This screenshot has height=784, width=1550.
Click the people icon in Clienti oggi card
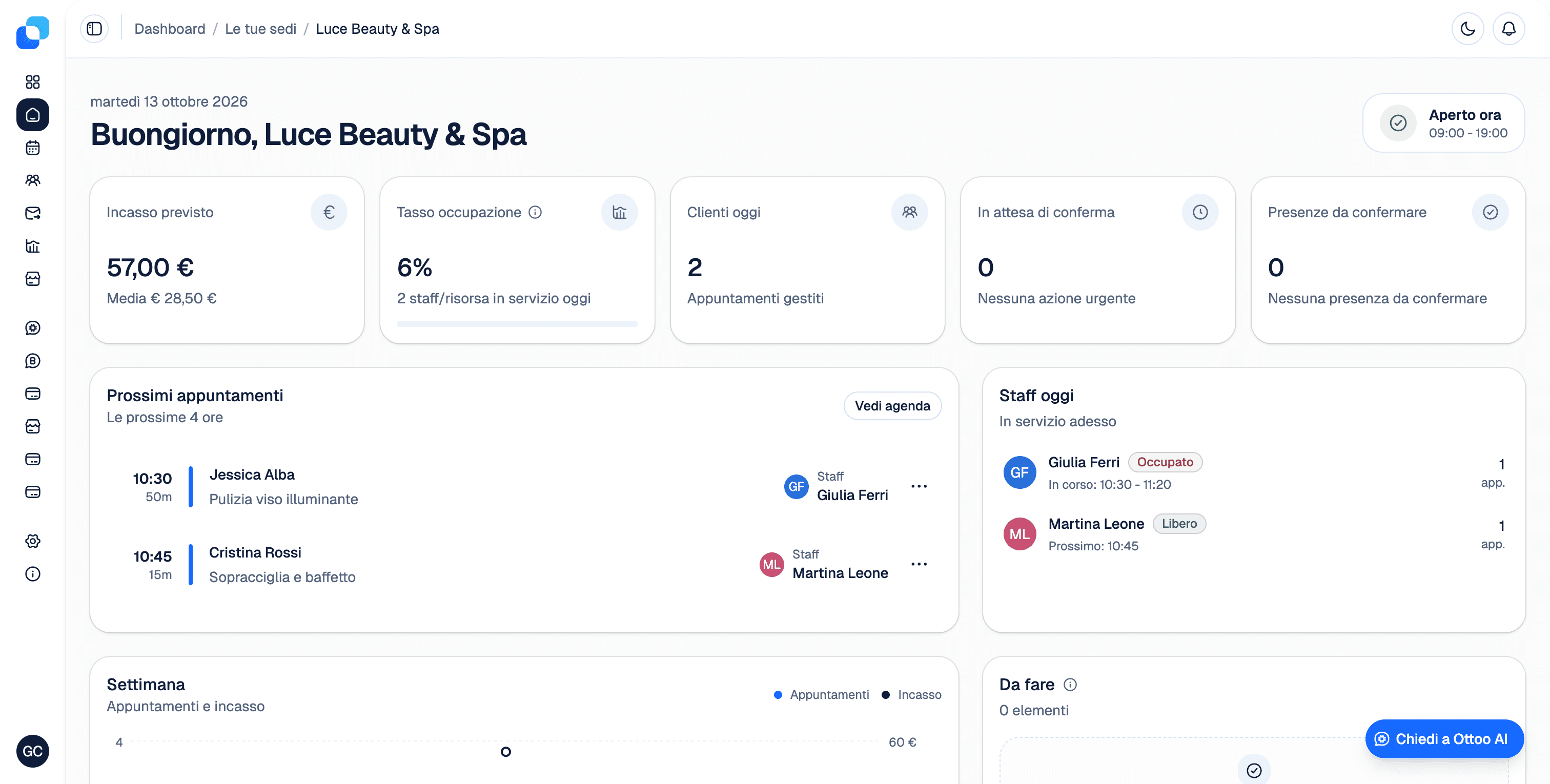(x=909, y=212)
